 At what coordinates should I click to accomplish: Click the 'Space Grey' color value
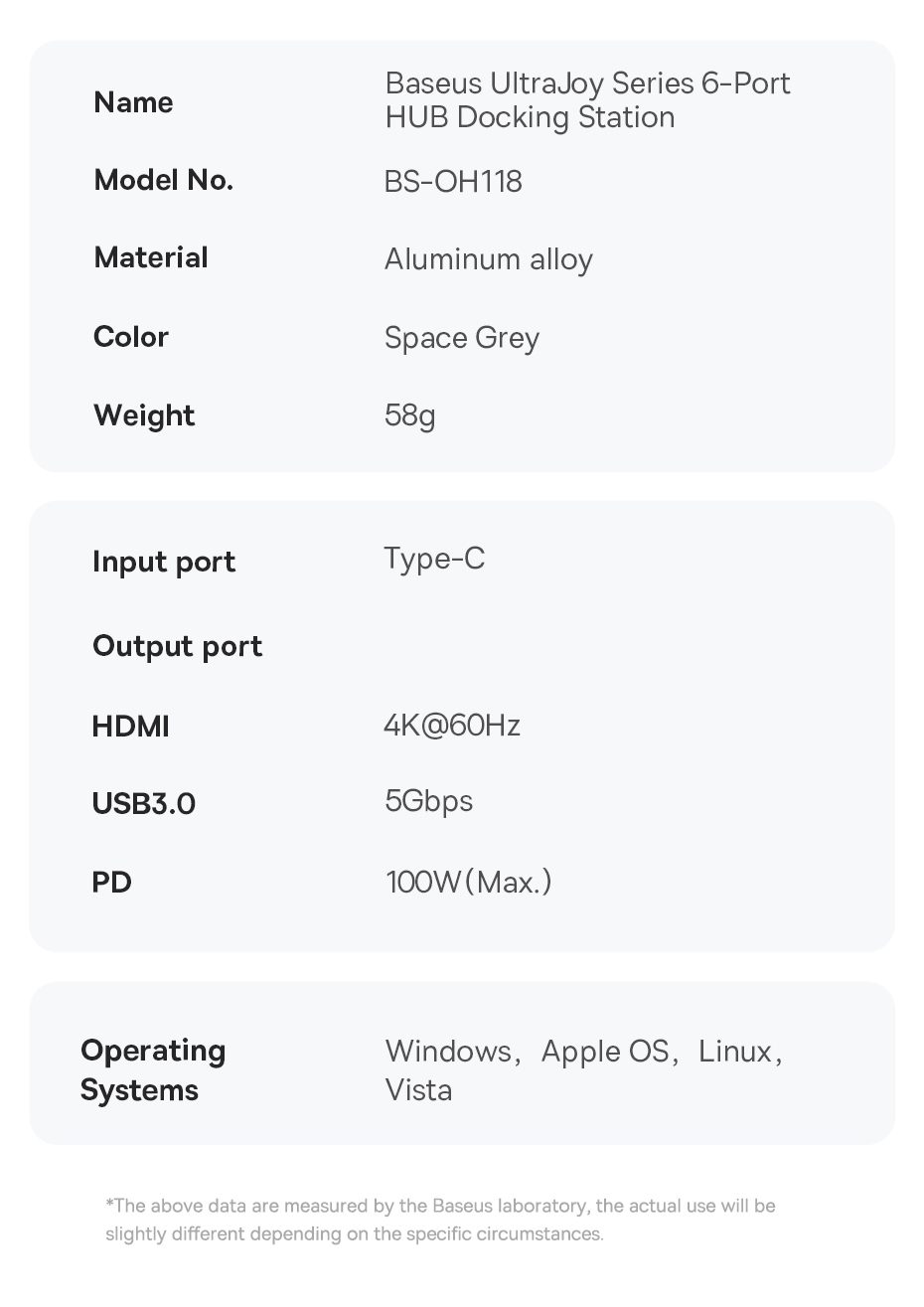coord(462,338)
